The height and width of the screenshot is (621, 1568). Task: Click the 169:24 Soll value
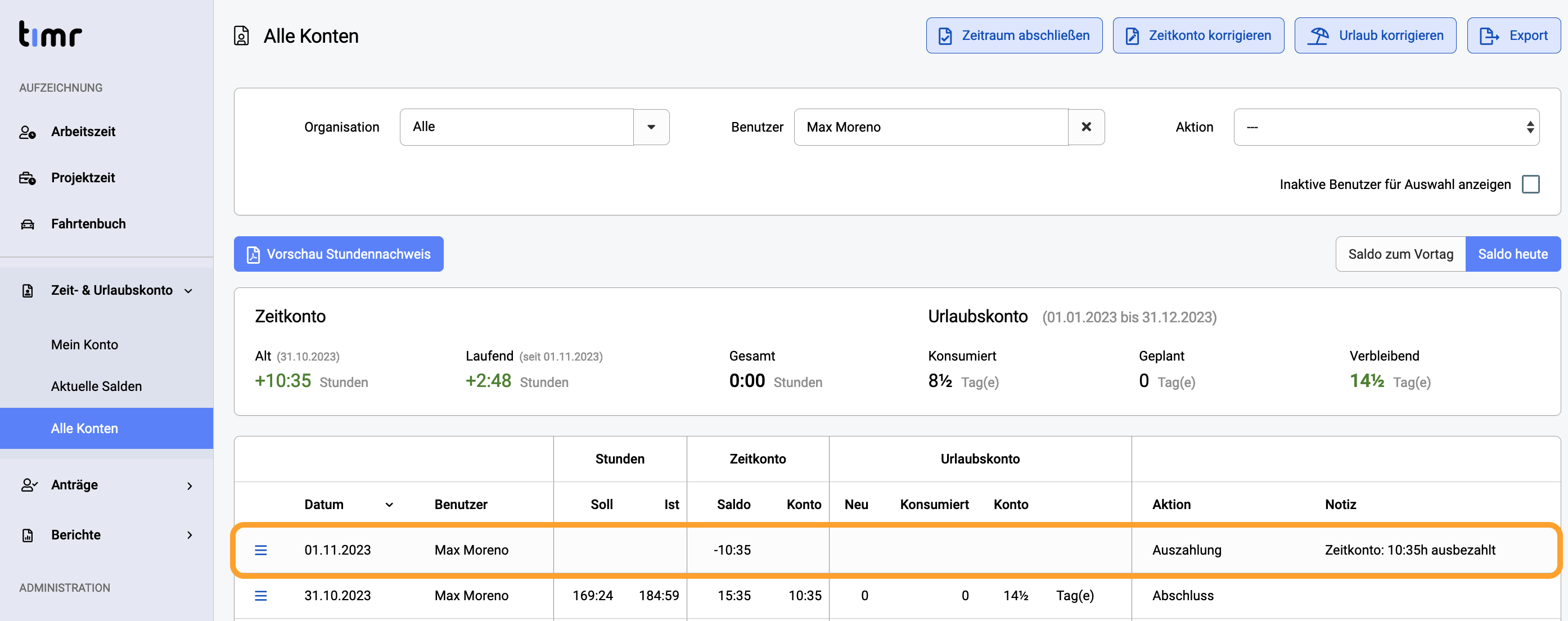[592, 596]
